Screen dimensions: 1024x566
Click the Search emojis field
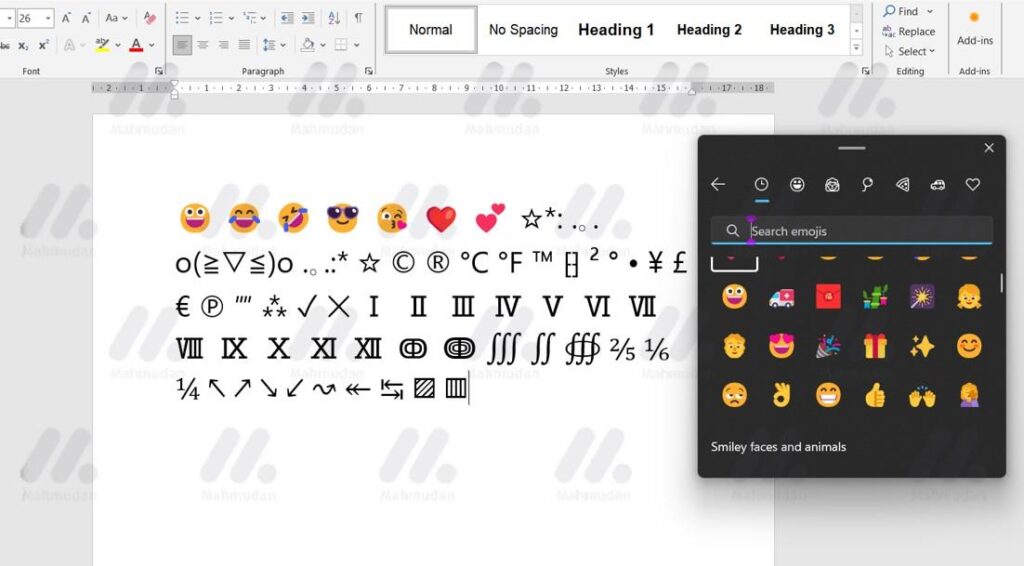(x=860, y=231)
